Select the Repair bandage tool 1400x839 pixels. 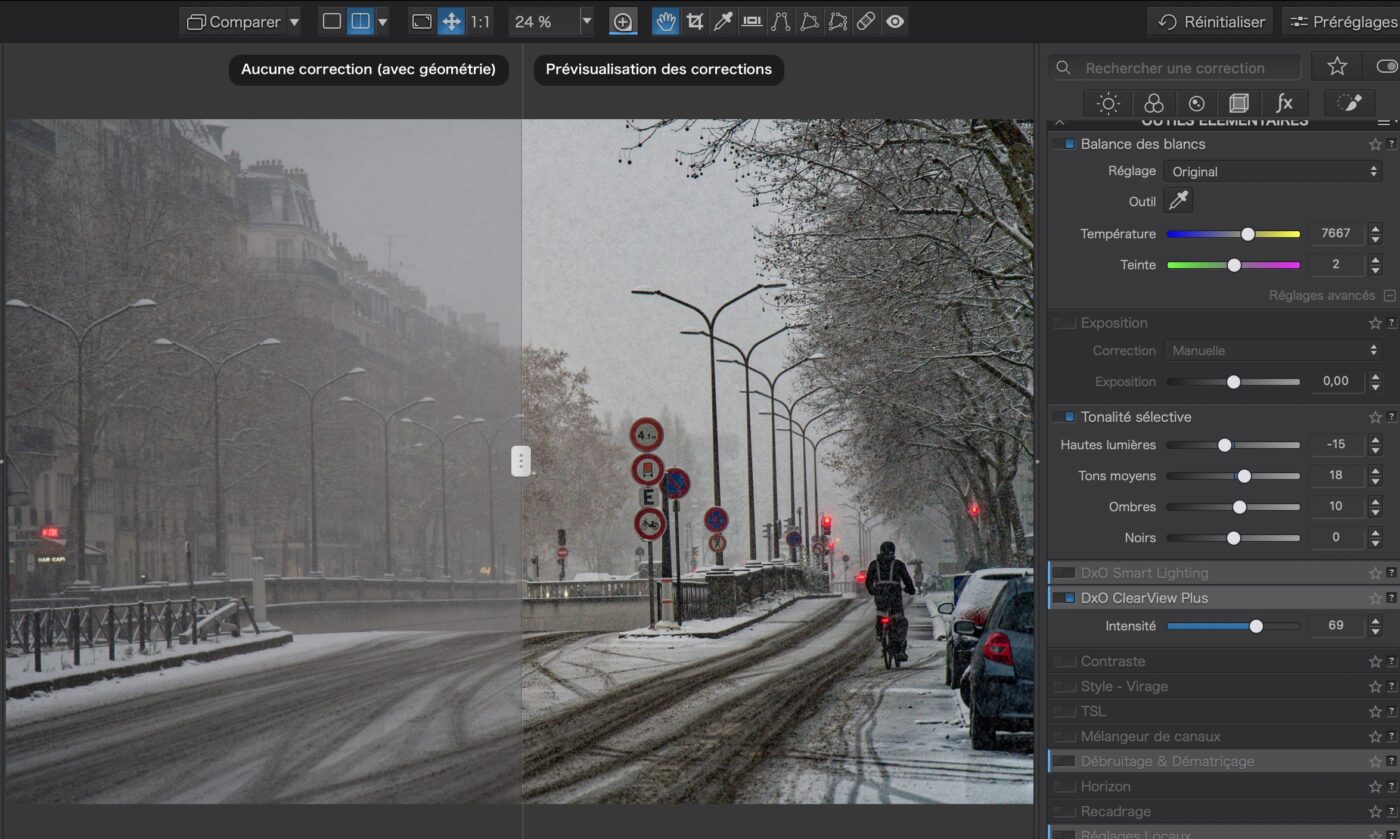coord(867,21)
